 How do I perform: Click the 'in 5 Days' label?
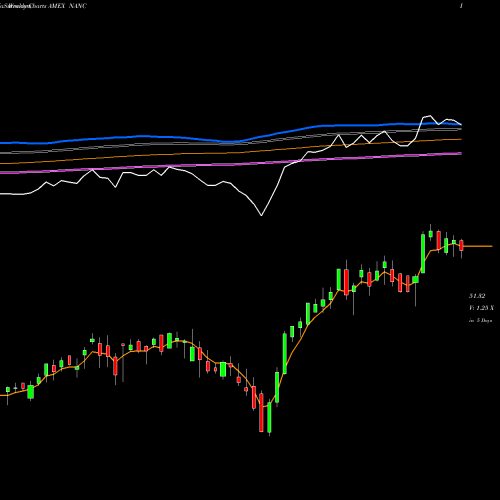pos(480,320)
